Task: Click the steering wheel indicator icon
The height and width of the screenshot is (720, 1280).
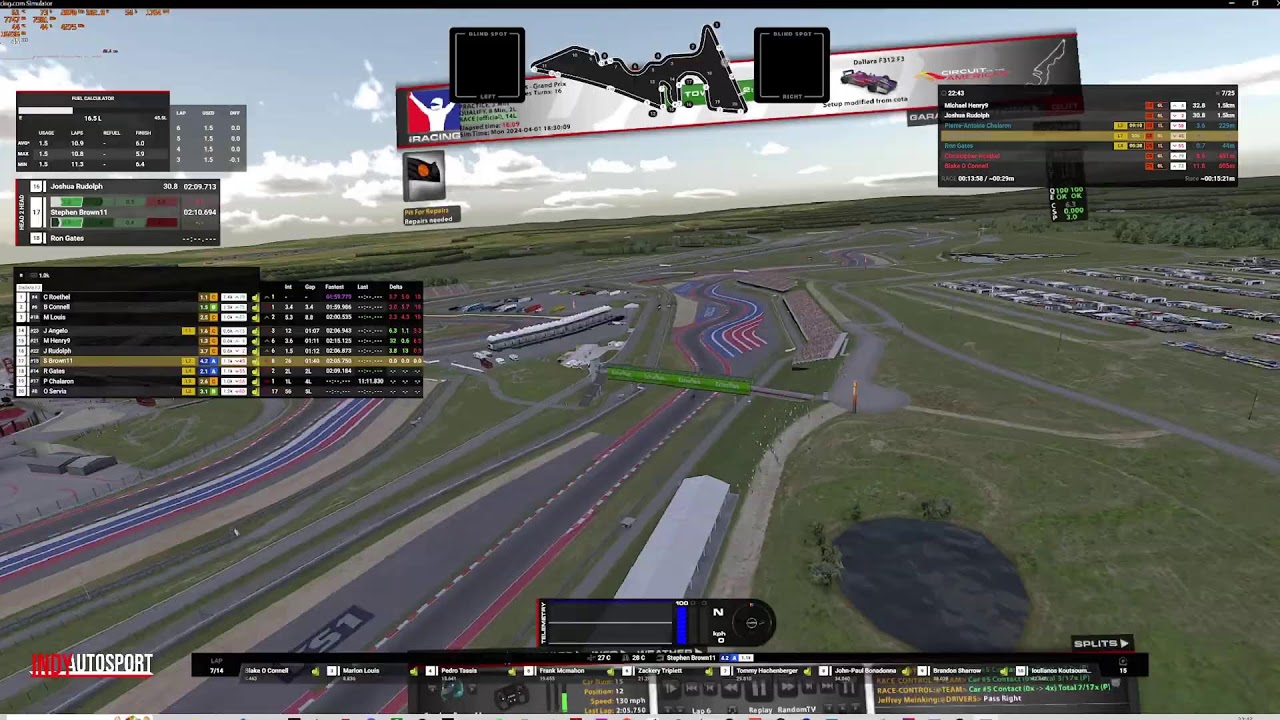Action: click(x=752, y=622)
